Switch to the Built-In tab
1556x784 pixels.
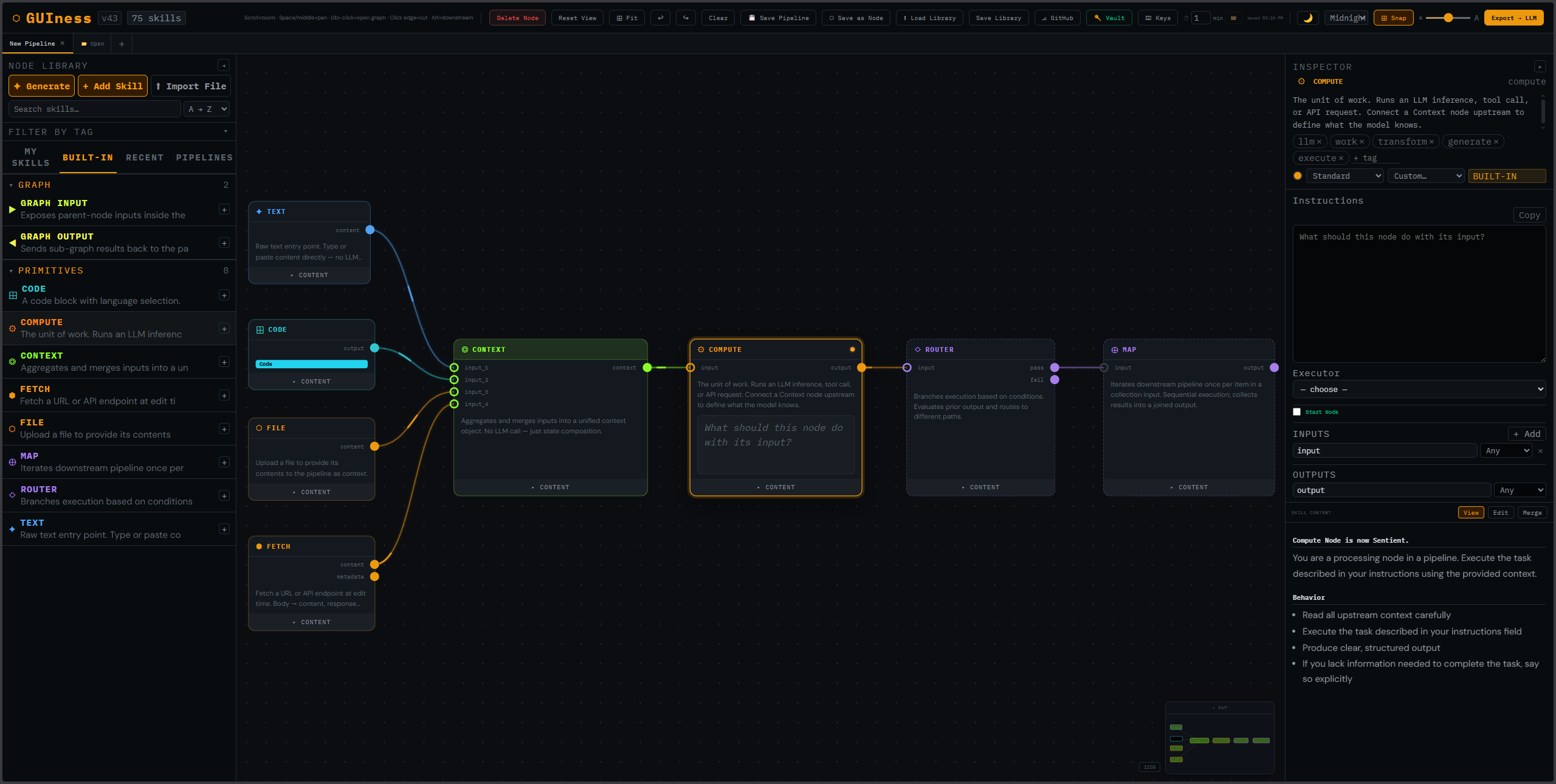pos(88,158)
